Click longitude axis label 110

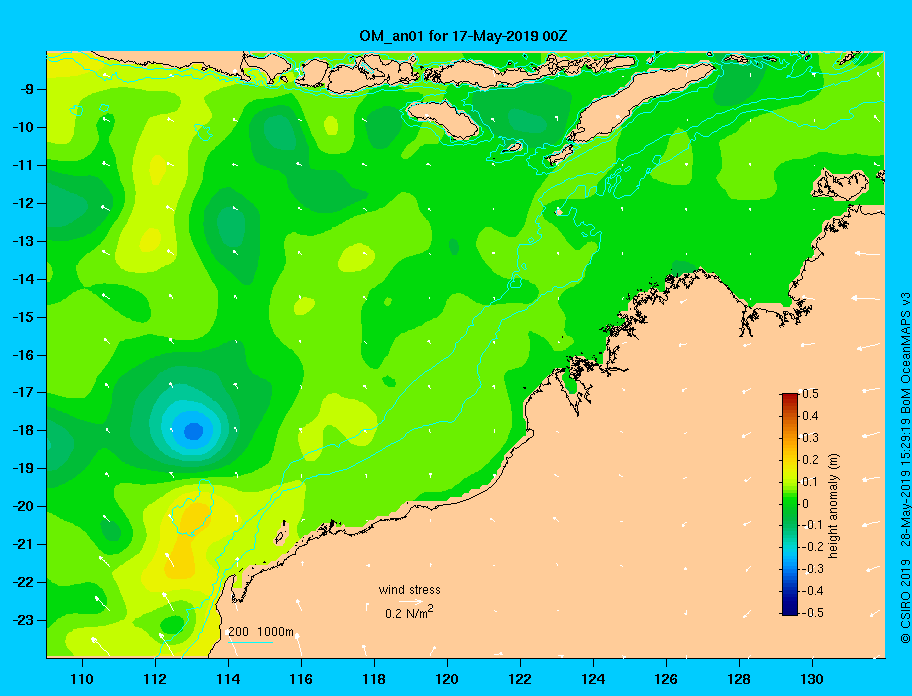click(x=82, y=679)
